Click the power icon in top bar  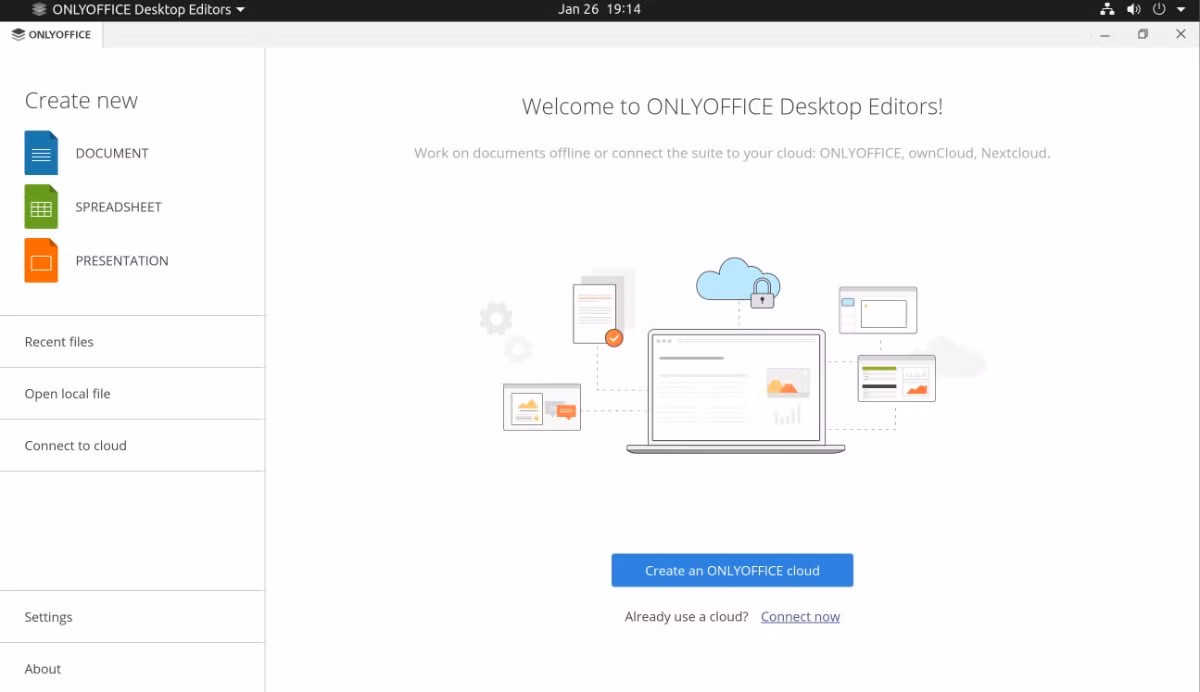(1159, 9)
